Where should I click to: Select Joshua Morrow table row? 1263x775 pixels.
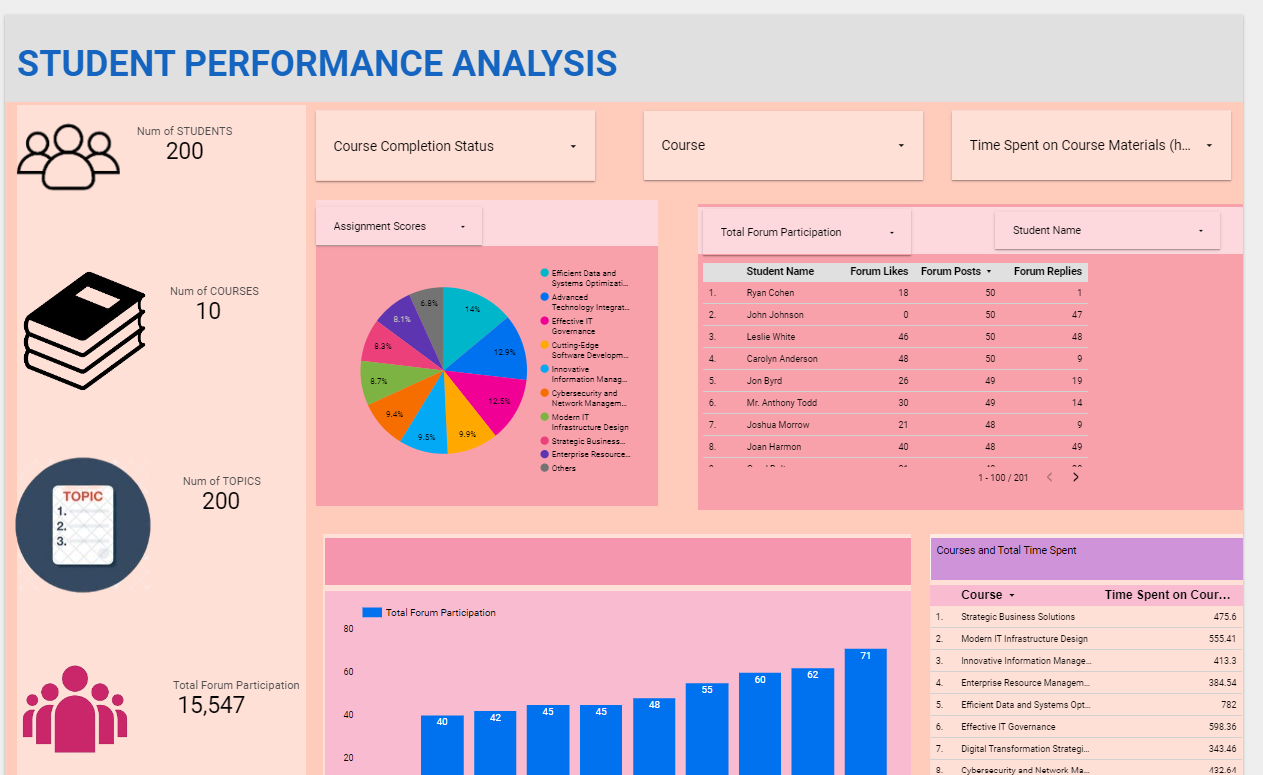(895, 425)
